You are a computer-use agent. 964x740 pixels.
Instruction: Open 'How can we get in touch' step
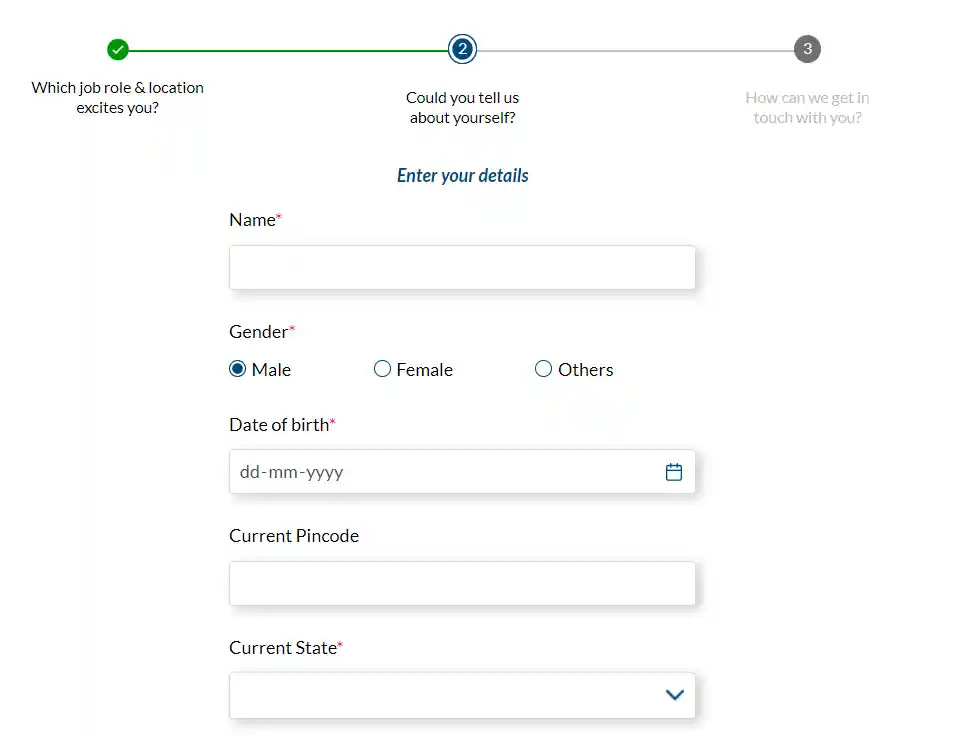[x=807, y=108]
